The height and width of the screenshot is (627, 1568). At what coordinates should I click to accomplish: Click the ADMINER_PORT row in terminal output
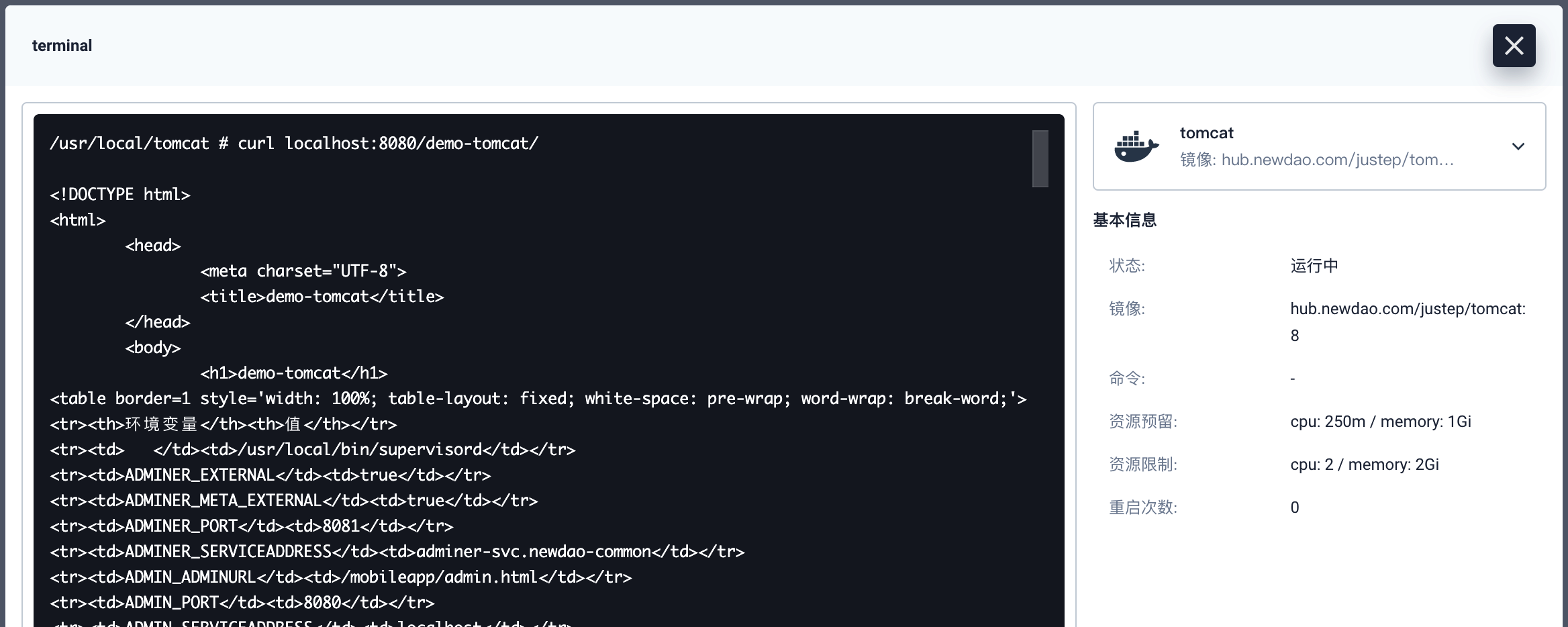click(252, 526)
